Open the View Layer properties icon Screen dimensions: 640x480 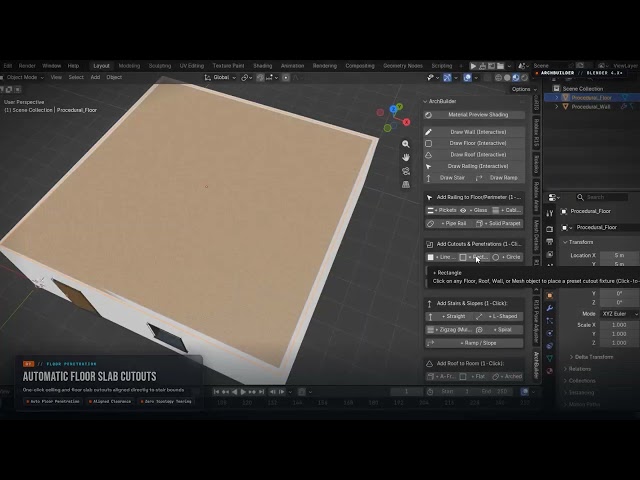coord(550,254)
